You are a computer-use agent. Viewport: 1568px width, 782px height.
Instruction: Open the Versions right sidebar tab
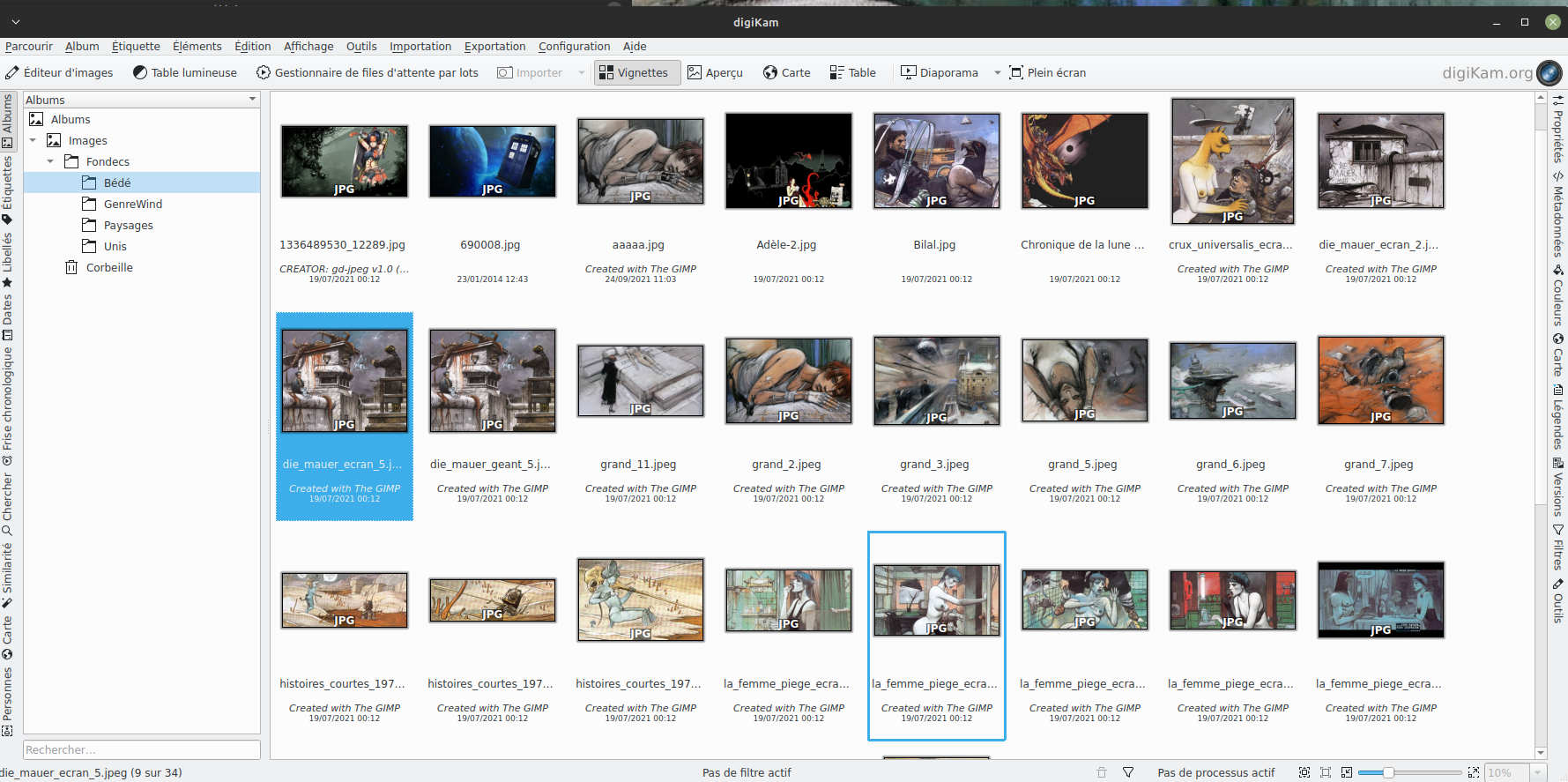1558,488
